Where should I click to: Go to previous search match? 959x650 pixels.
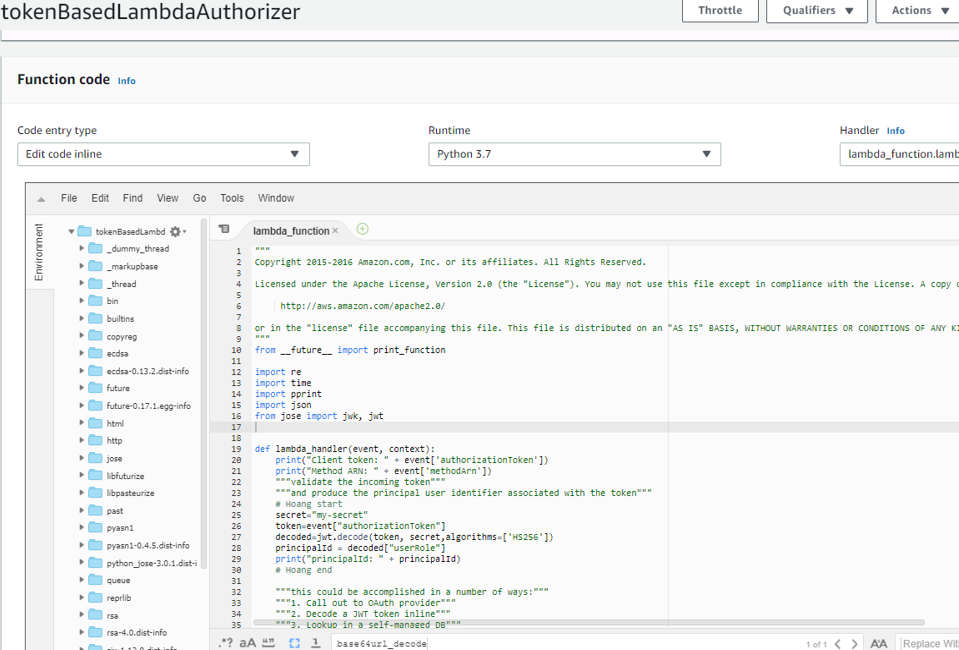click(x=838, y=643)
